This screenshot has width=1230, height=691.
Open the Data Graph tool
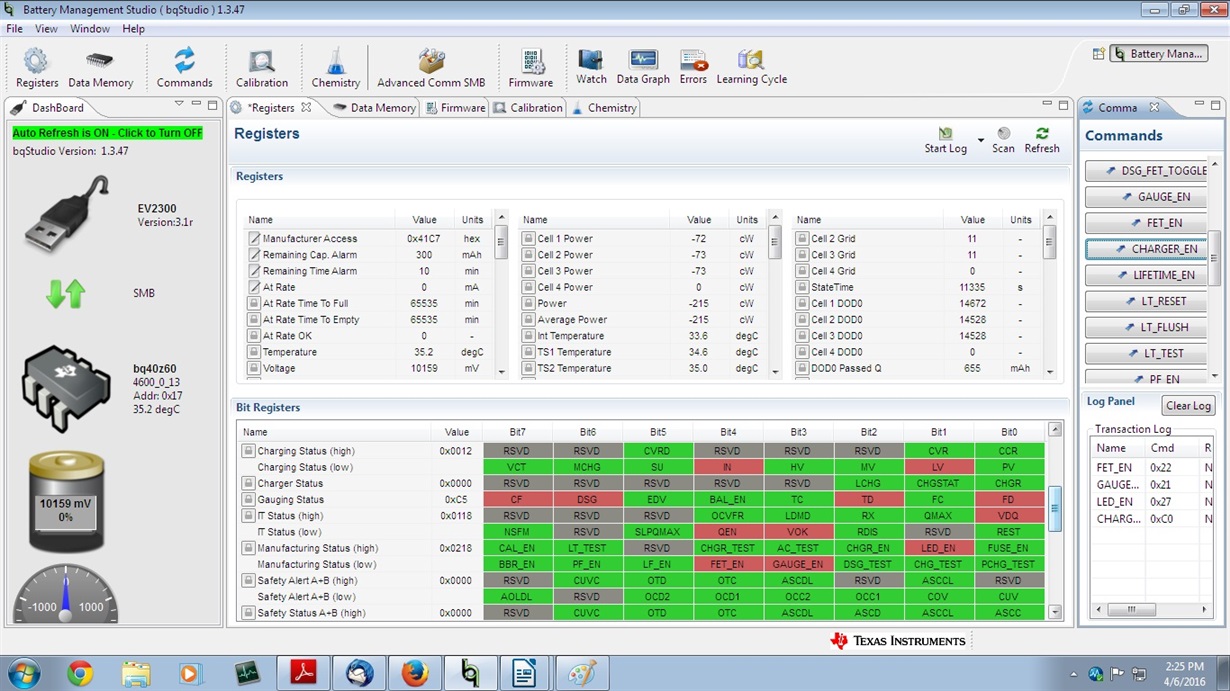point(643,66)
